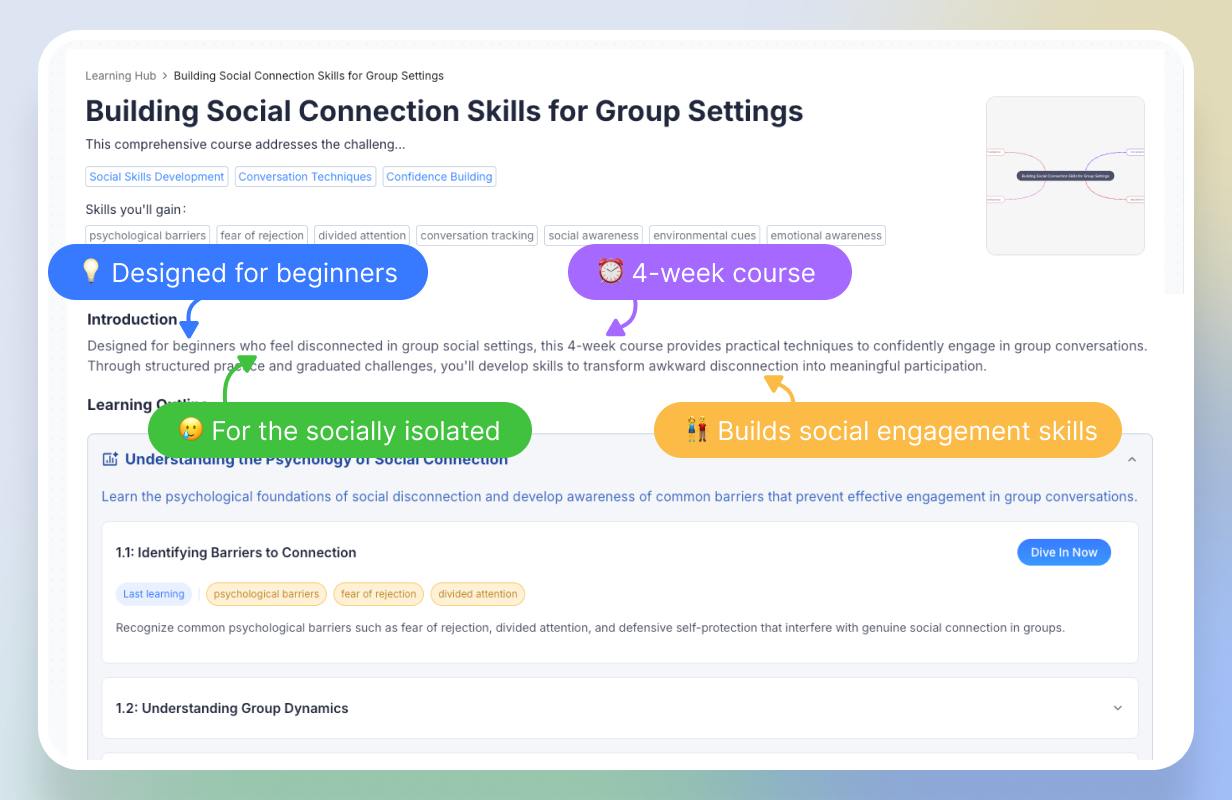The image size is (1232, 800).
Task: Select the emotional awareness skill chip
Action: [x=825, y=235]
